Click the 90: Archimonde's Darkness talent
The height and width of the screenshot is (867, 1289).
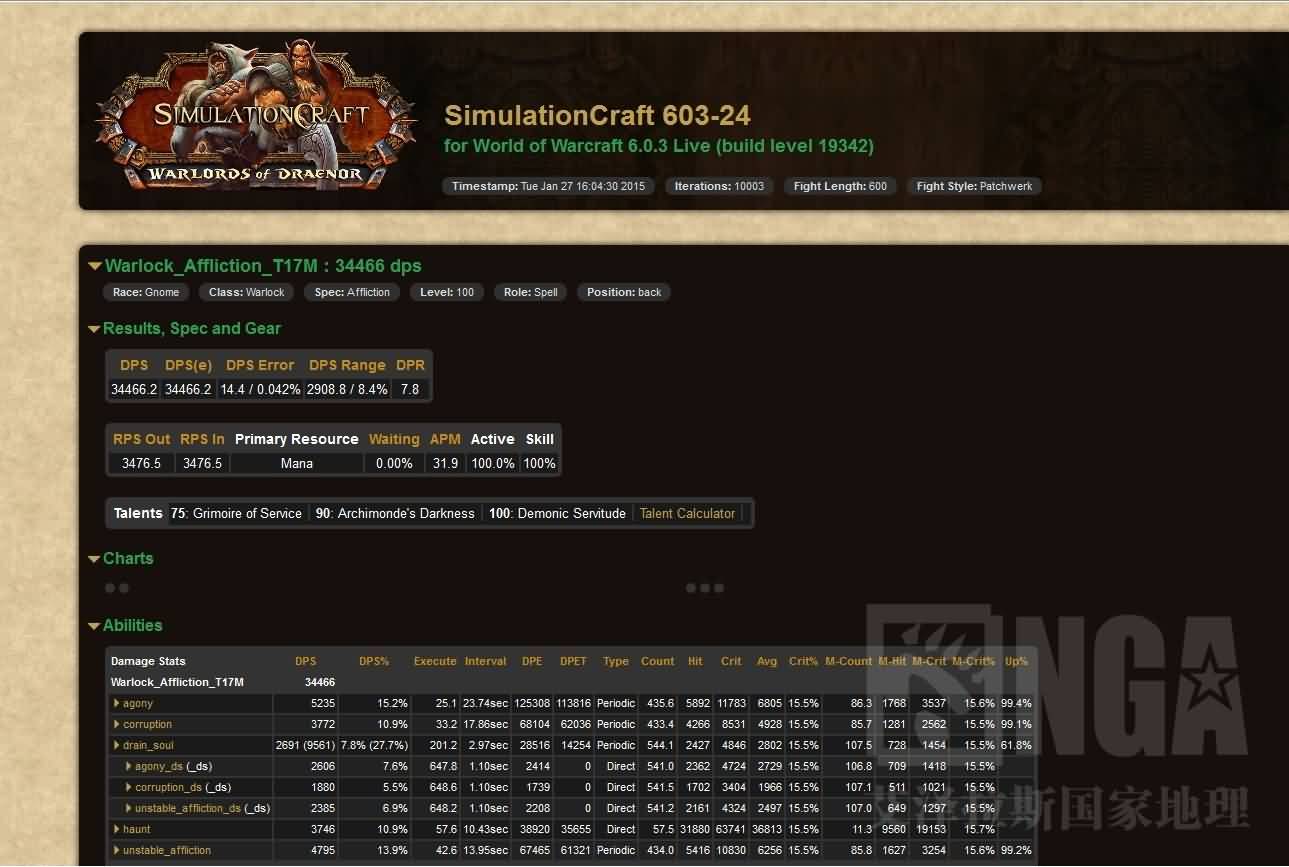(395, 513)
